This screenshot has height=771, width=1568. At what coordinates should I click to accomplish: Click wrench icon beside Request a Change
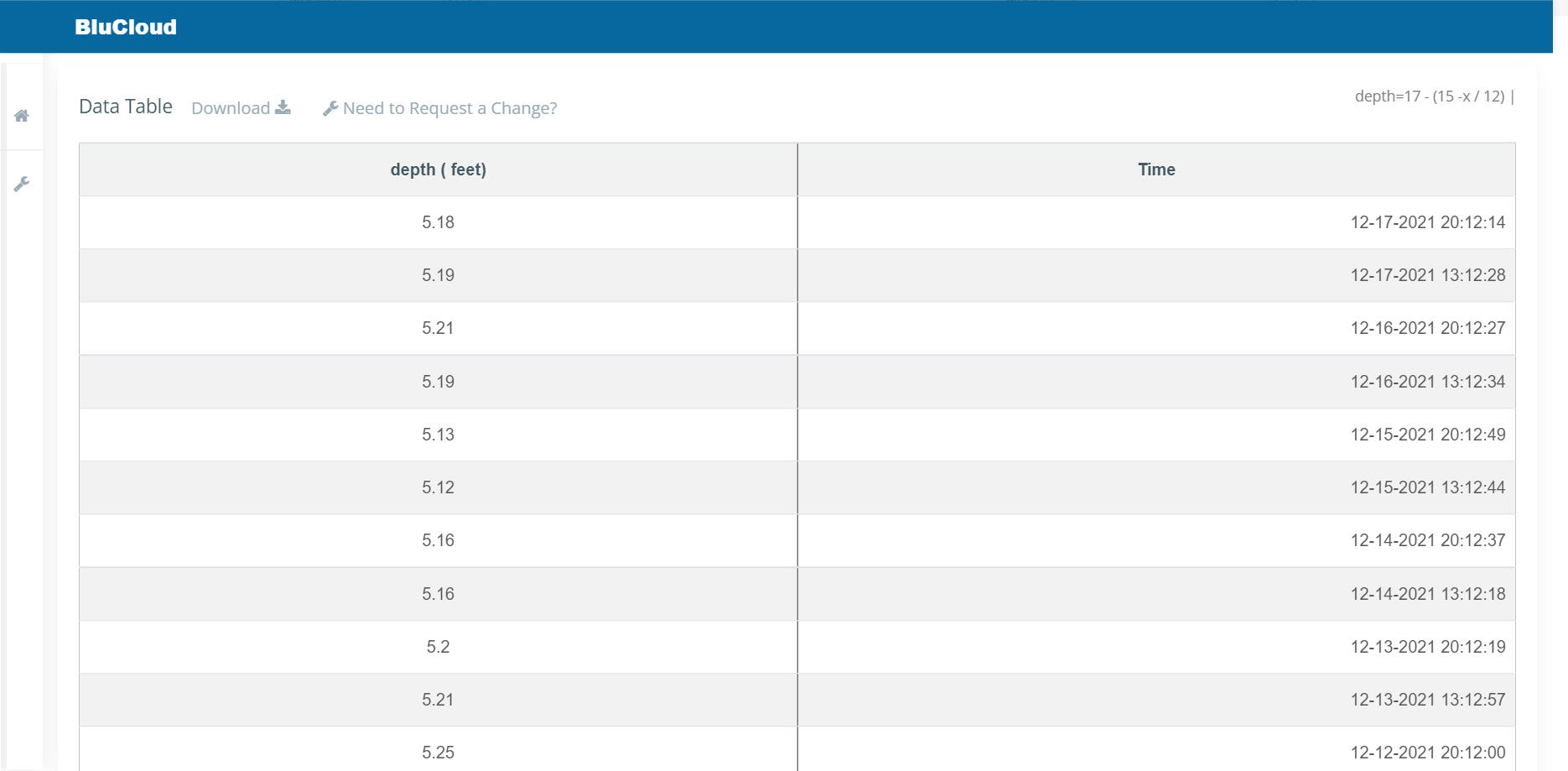pyautogui.click(x=330, y=108)
